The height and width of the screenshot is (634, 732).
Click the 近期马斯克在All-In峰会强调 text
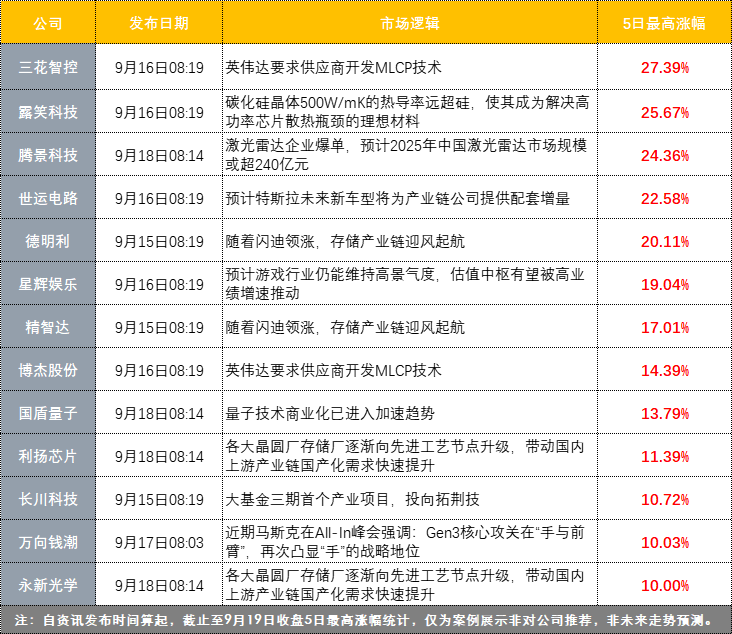(405, 542)
